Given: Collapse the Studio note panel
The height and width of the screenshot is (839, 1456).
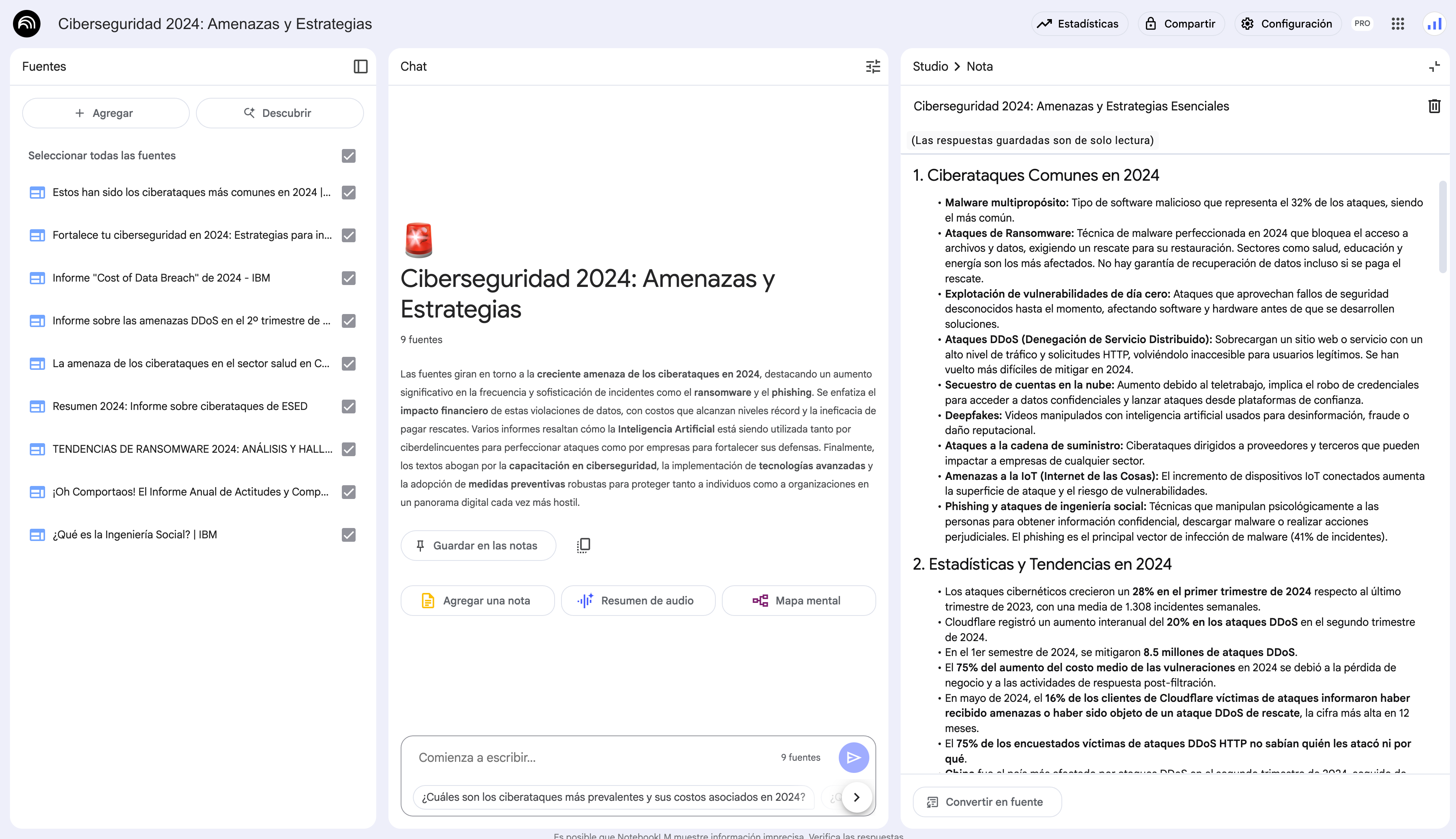Looking at the screenshot, I should [1435, 67].
